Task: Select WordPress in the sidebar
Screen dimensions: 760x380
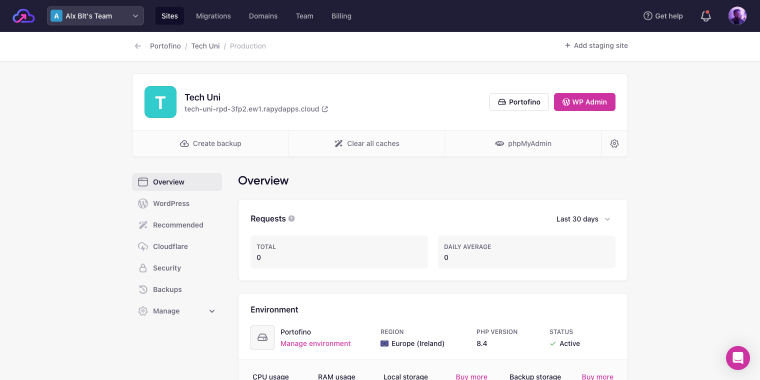Action: point(177,204)
